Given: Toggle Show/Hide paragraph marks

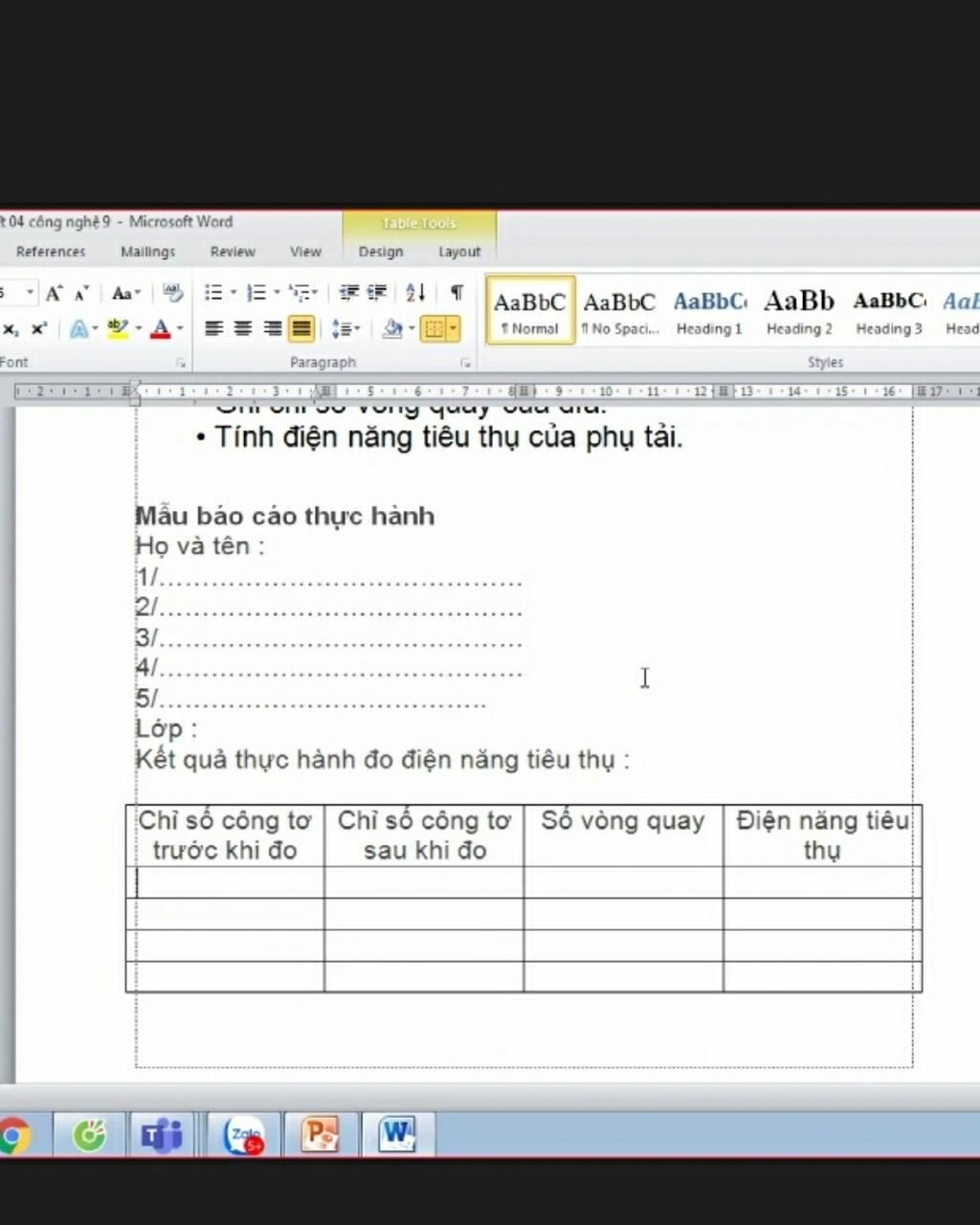Looking at the screenshot, I should [x=457, y=293].
